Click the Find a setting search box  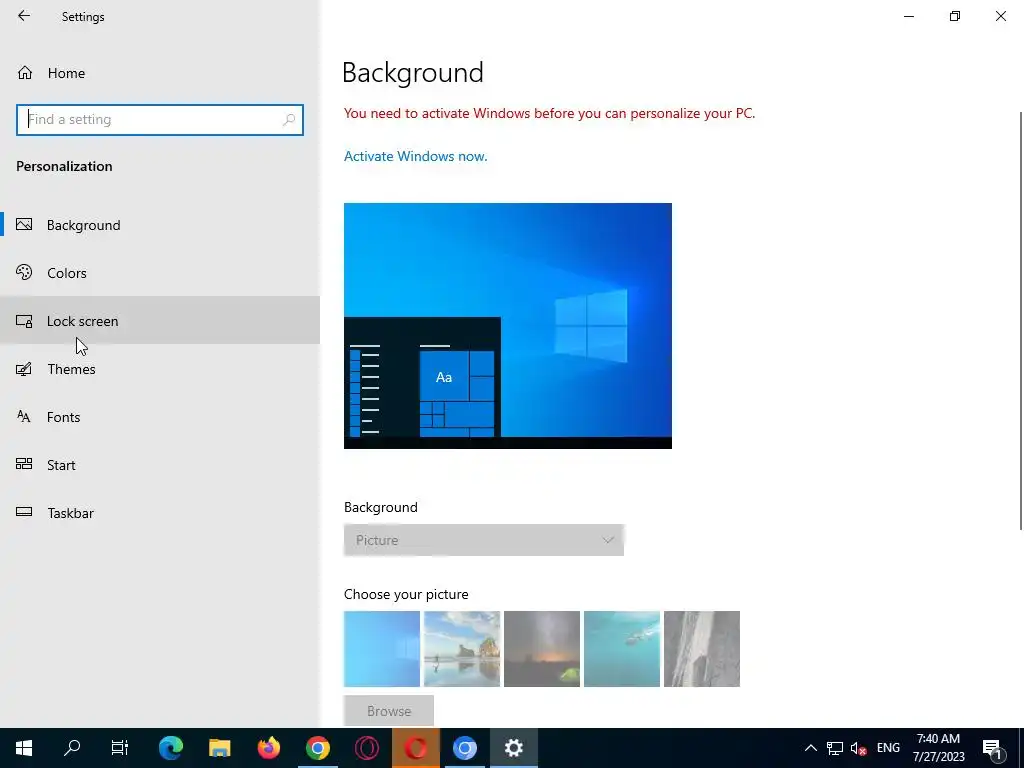pos(160,120)
